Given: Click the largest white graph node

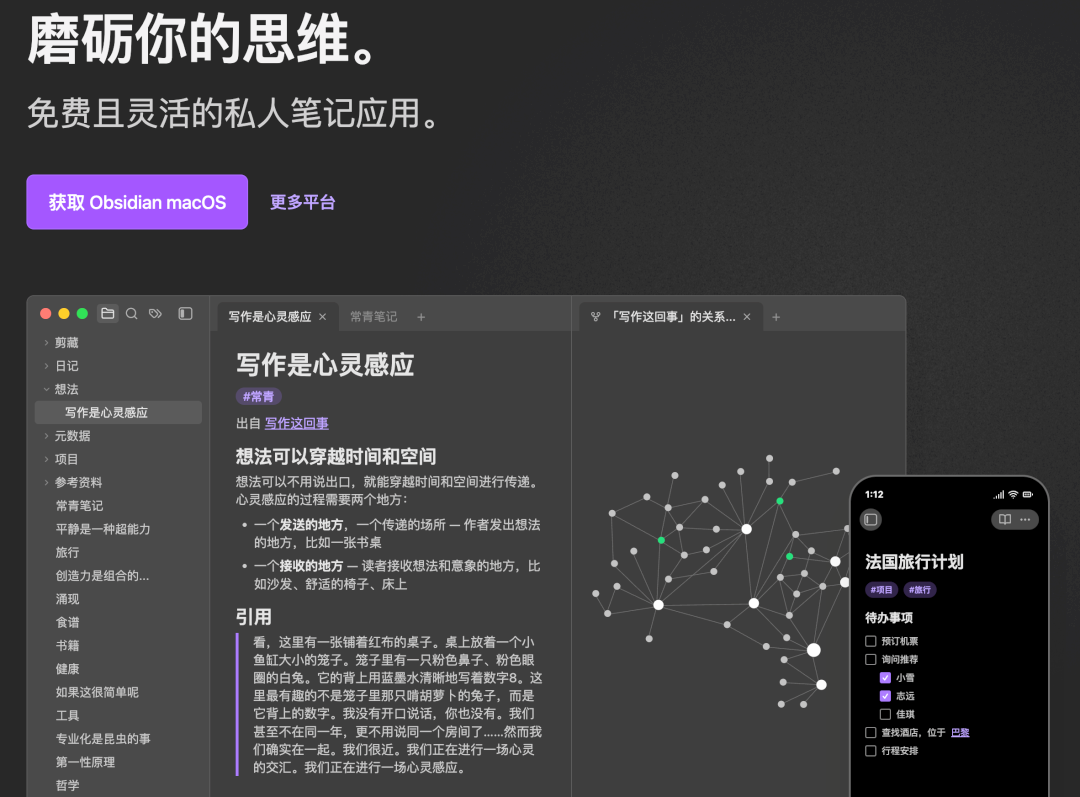Looking at the screenshot, I should (x=813, y=650).
